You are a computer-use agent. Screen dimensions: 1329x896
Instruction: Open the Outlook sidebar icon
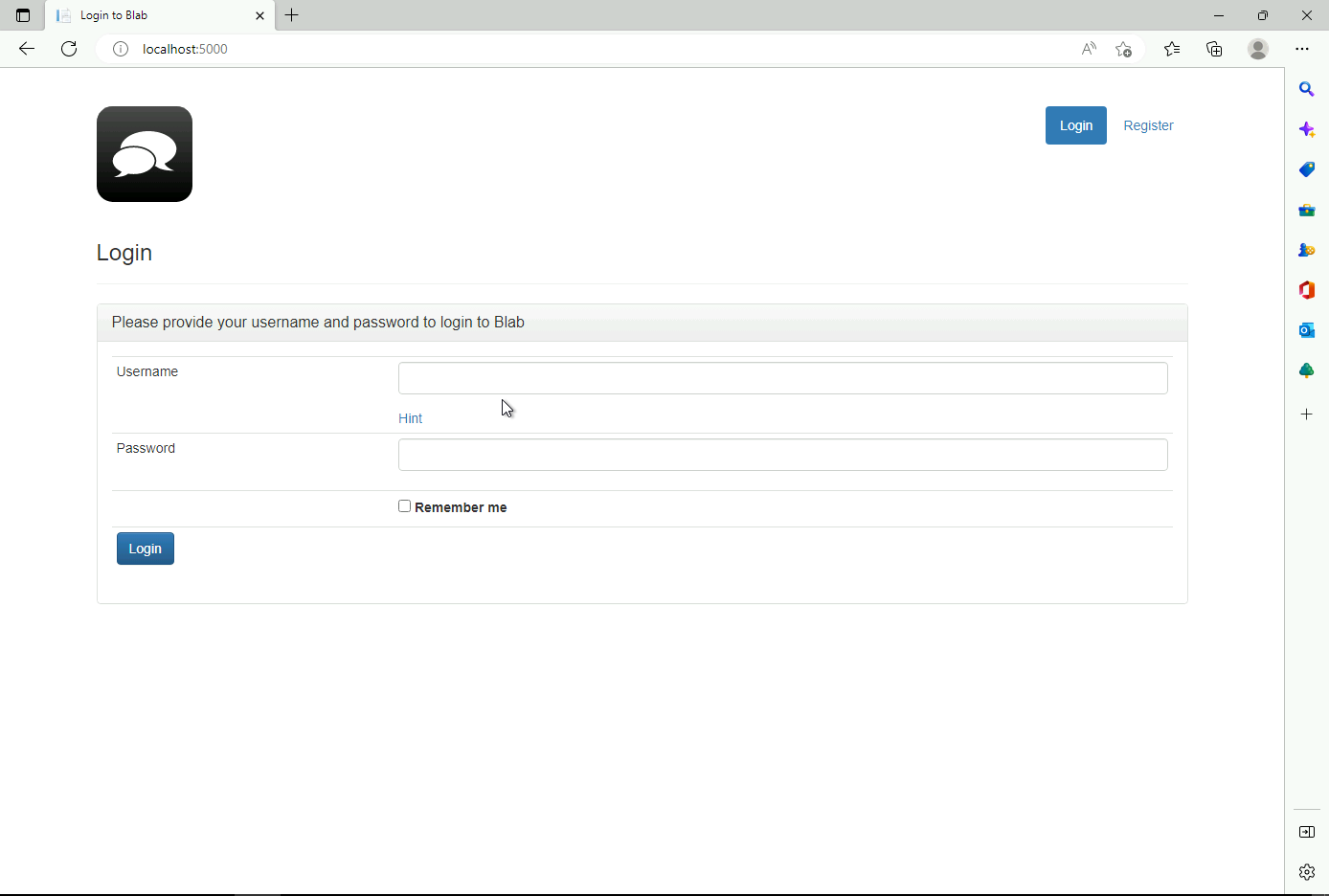pos(1307,330)
